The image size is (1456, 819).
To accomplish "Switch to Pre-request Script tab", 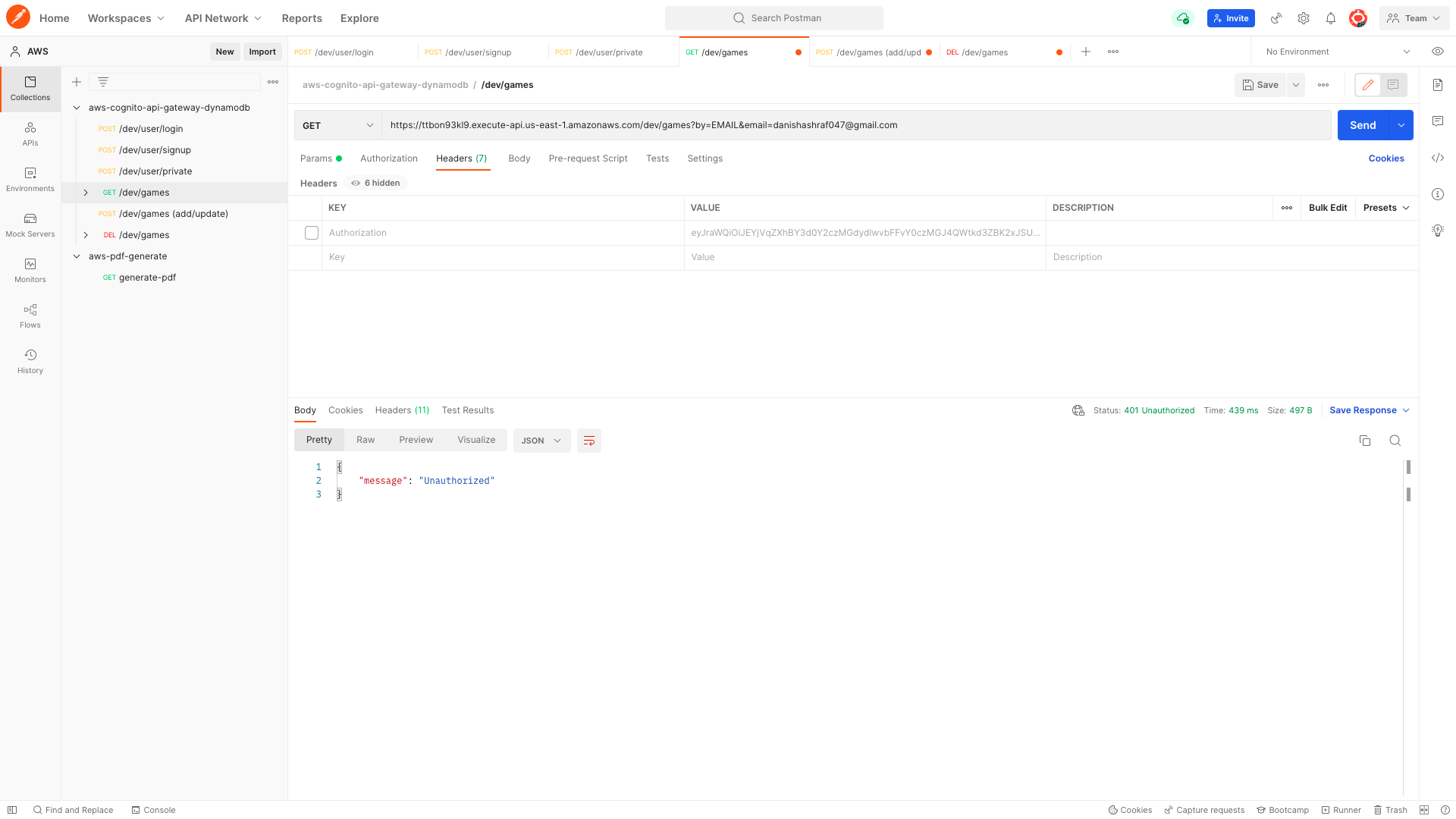I will pos(588,158).
